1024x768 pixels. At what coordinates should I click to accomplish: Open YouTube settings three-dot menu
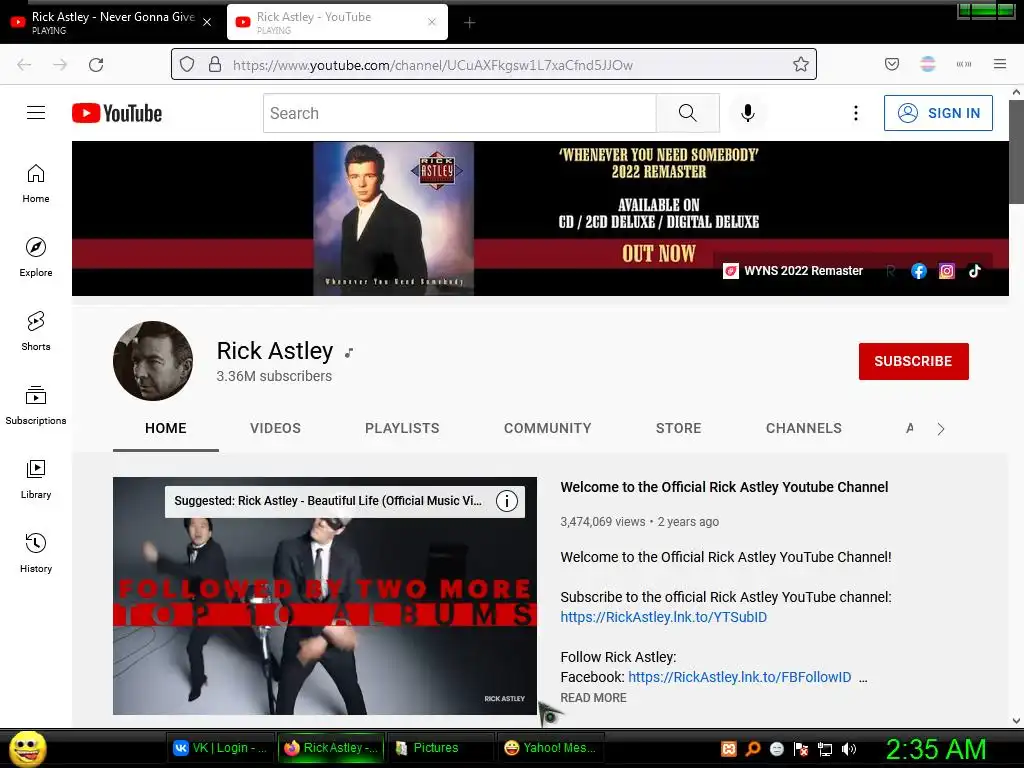point(856,113)
